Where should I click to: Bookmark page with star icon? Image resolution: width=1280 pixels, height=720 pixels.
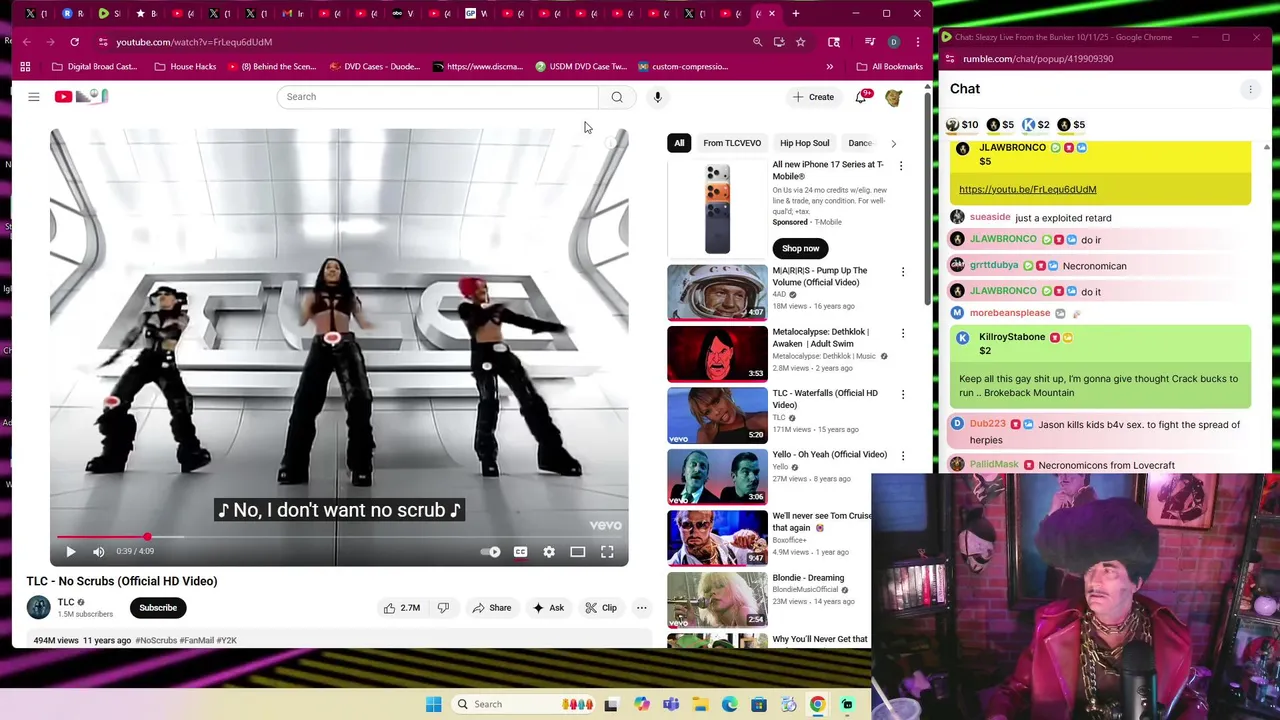(800, 42)
